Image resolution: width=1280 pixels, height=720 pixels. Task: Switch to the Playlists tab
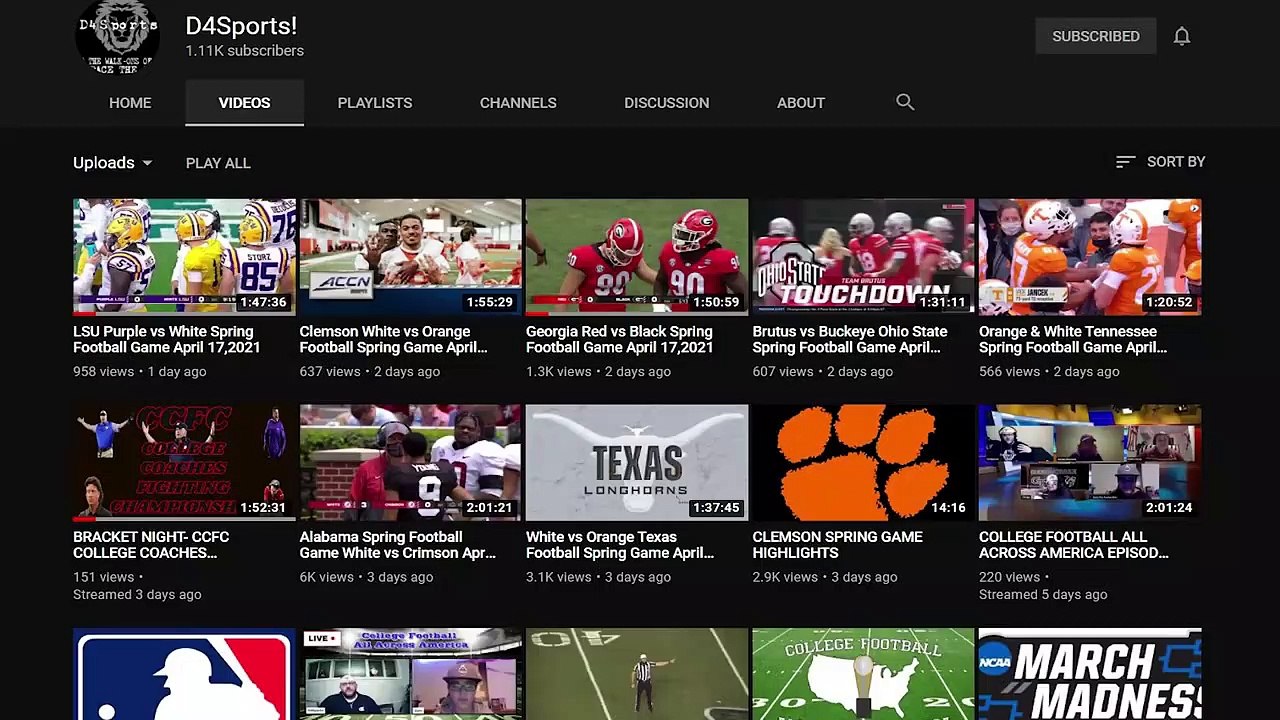[375, 103]
